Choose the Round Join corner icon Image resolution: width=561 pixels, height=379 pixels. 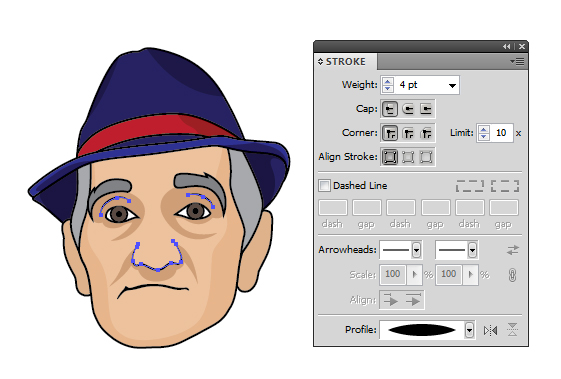click(408, 133)
